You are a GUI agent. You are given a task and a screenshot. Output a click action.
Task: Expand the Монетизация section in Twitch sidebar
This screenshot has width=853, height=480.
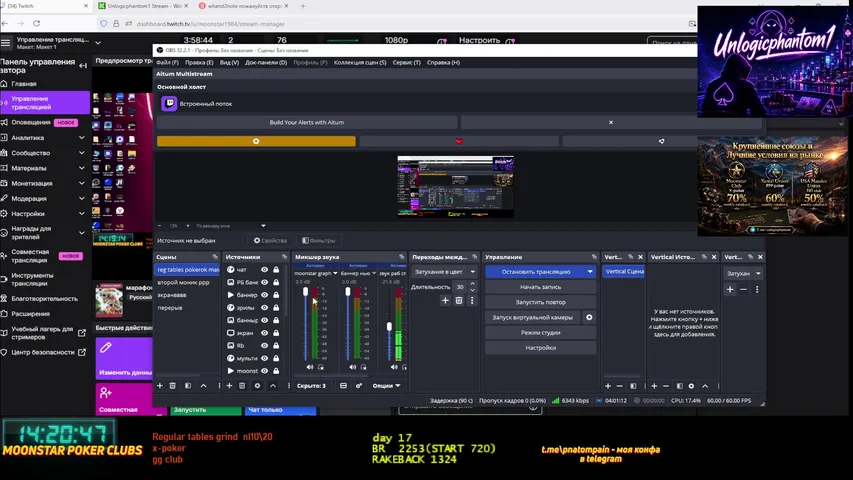82,183
